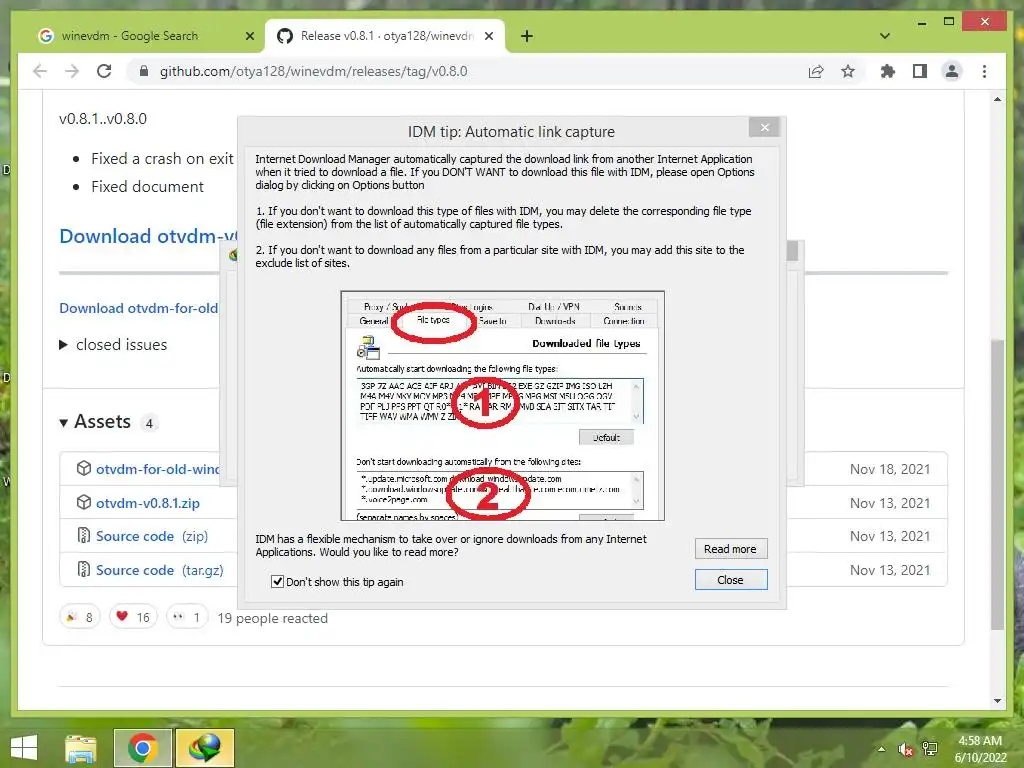Open Chrome profile avatar
The width and height of the screenshot is (1024, 768).
click(x=952, y=71)
